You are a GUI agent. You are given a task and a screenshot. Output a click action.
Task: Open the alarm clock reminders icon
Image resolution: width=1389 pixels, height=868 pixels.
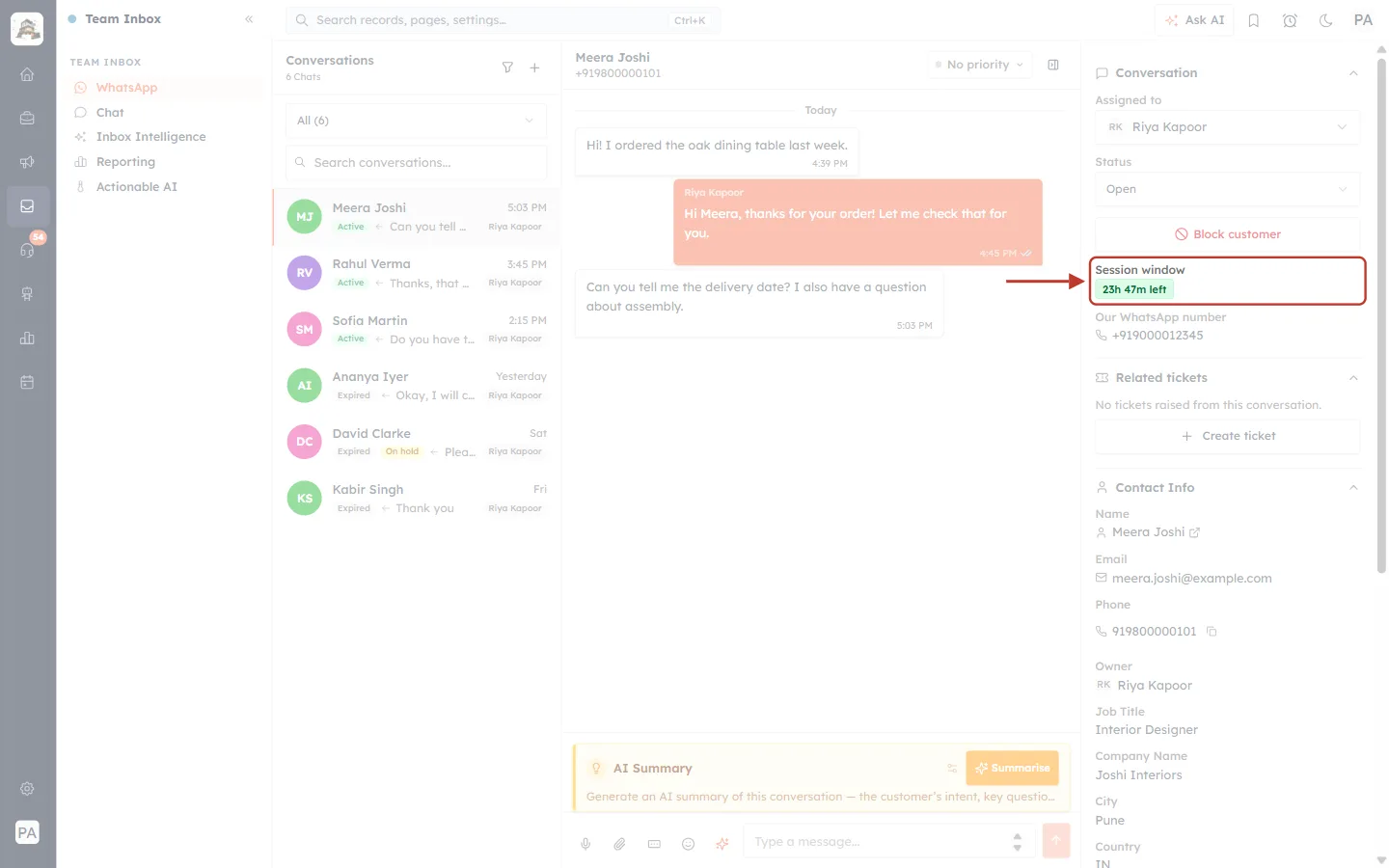coord(1290,20)
